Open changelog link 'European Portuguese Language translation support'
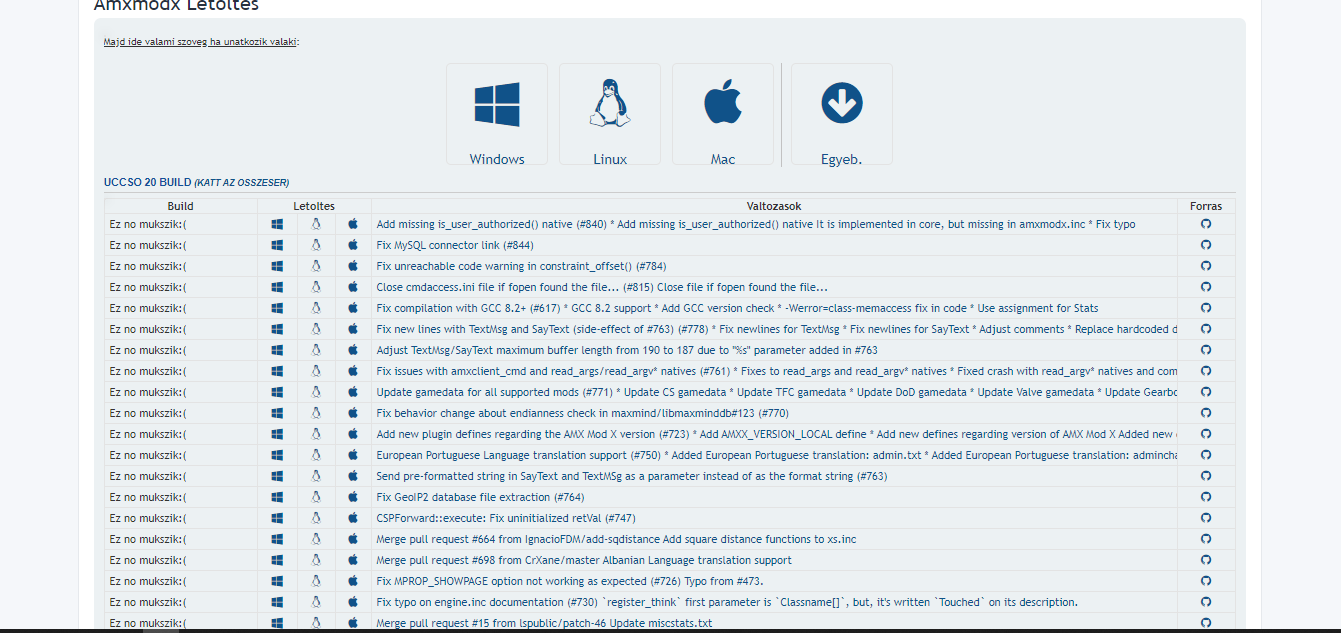 pos(777,455)
